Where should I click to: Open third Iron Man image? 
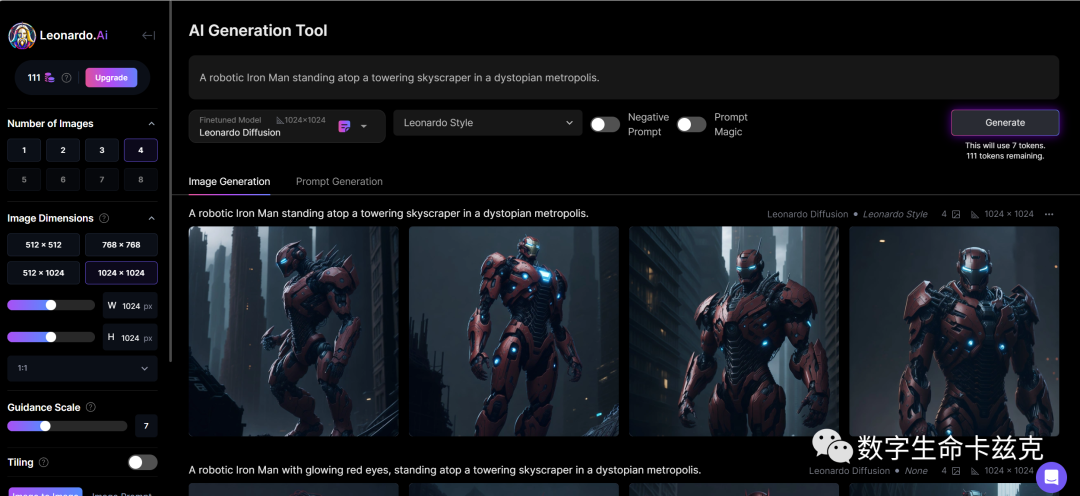tap(734, 331)
